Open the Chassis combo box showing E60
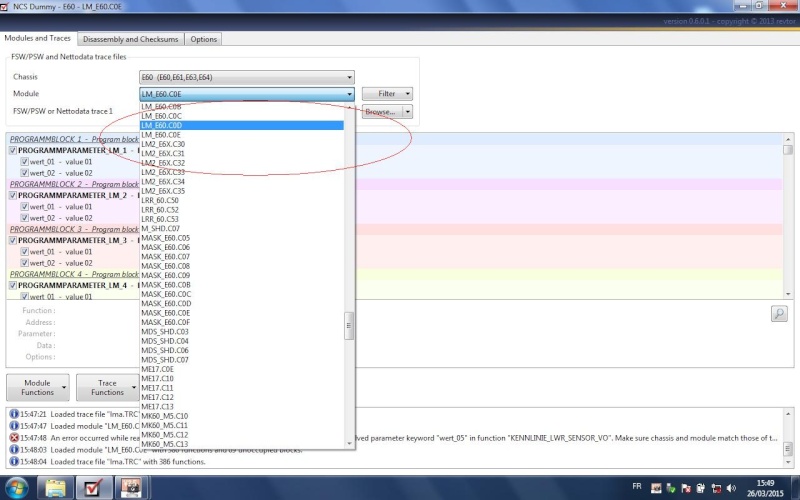This screenshot has width=800, height=500. [246, 77]
